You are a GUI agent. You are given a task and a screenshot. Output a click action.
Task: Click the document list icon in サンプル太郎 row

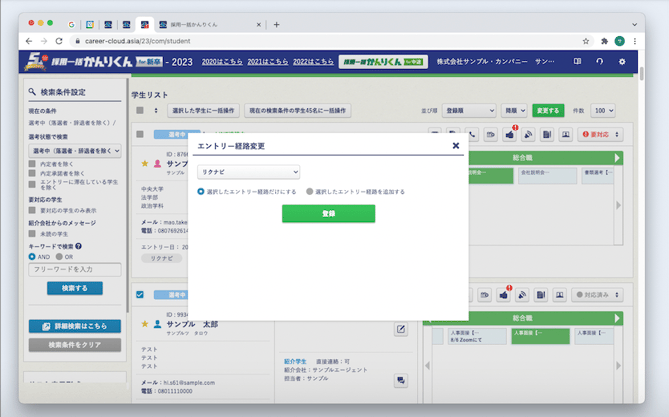pos(541,295)
